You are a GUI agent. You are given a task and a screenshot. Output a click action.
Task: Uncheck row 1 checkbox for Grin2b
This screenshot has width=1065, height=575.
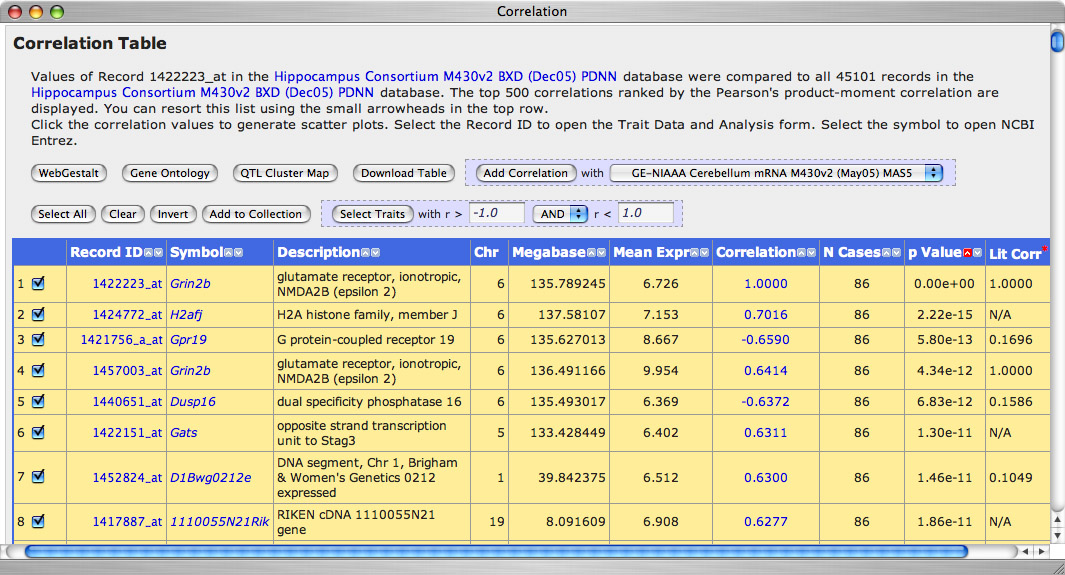pos(38,283)
